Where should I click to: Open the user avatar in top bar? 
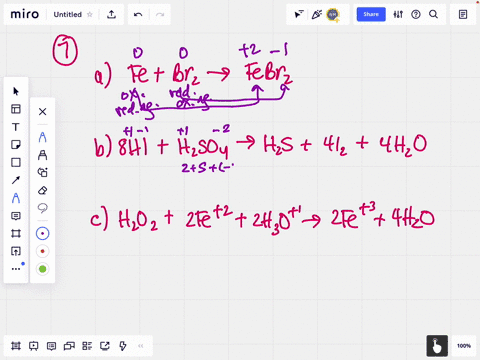333,15
